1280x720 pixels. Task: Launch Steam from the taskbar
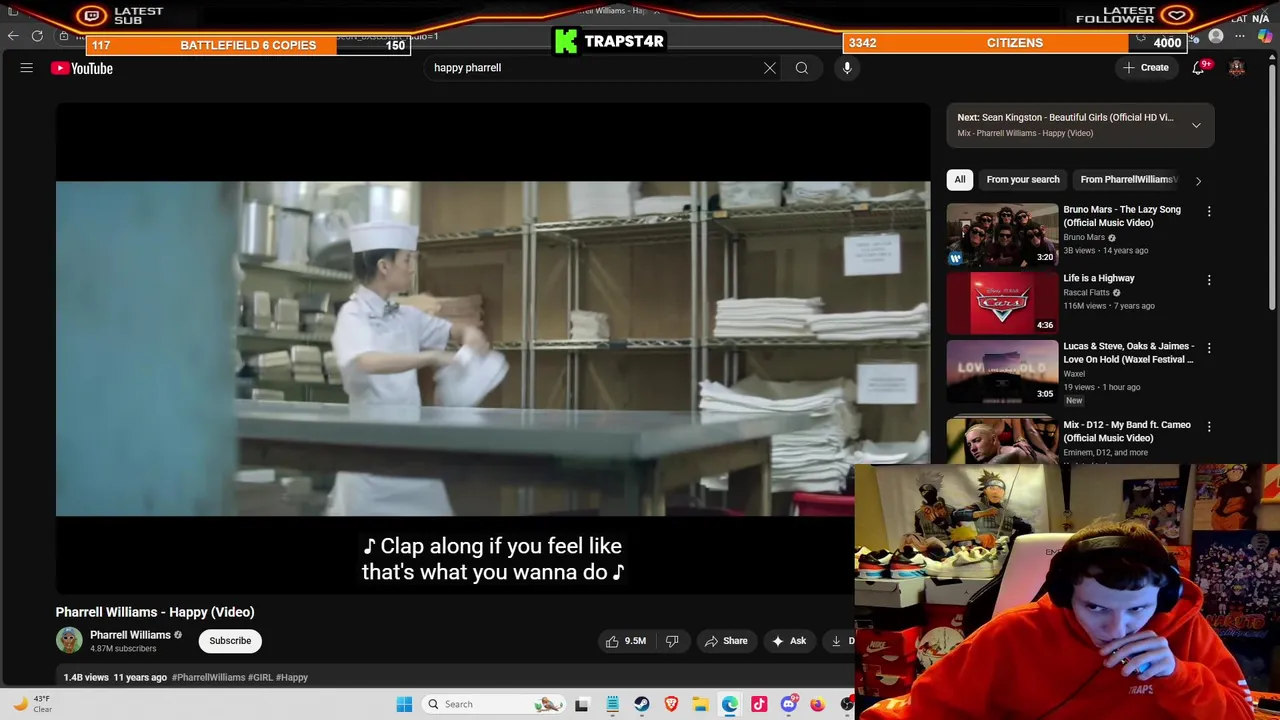pos(642,704)
